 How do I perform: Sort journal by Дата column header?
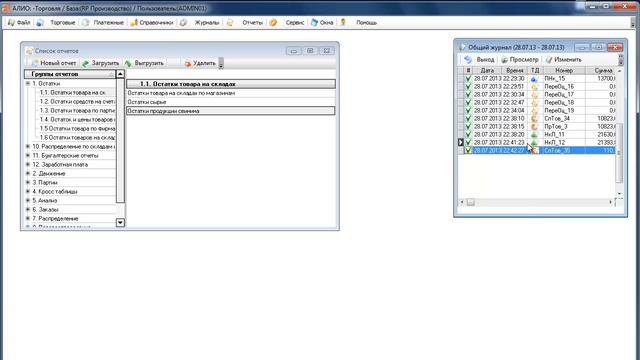click(487, 71)
